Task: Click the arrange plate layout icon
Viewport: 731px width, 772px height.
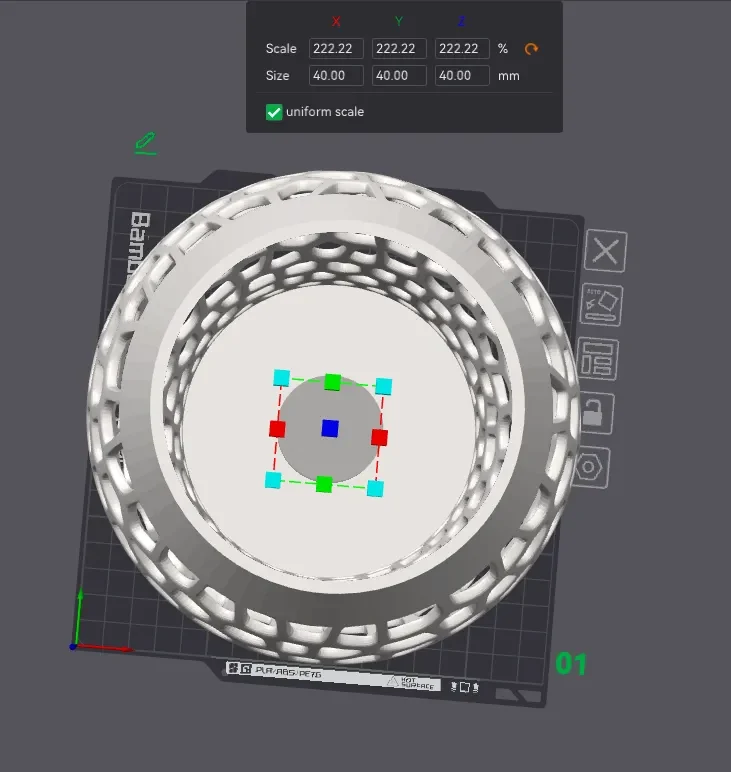Action: click(x=597, y=358)
